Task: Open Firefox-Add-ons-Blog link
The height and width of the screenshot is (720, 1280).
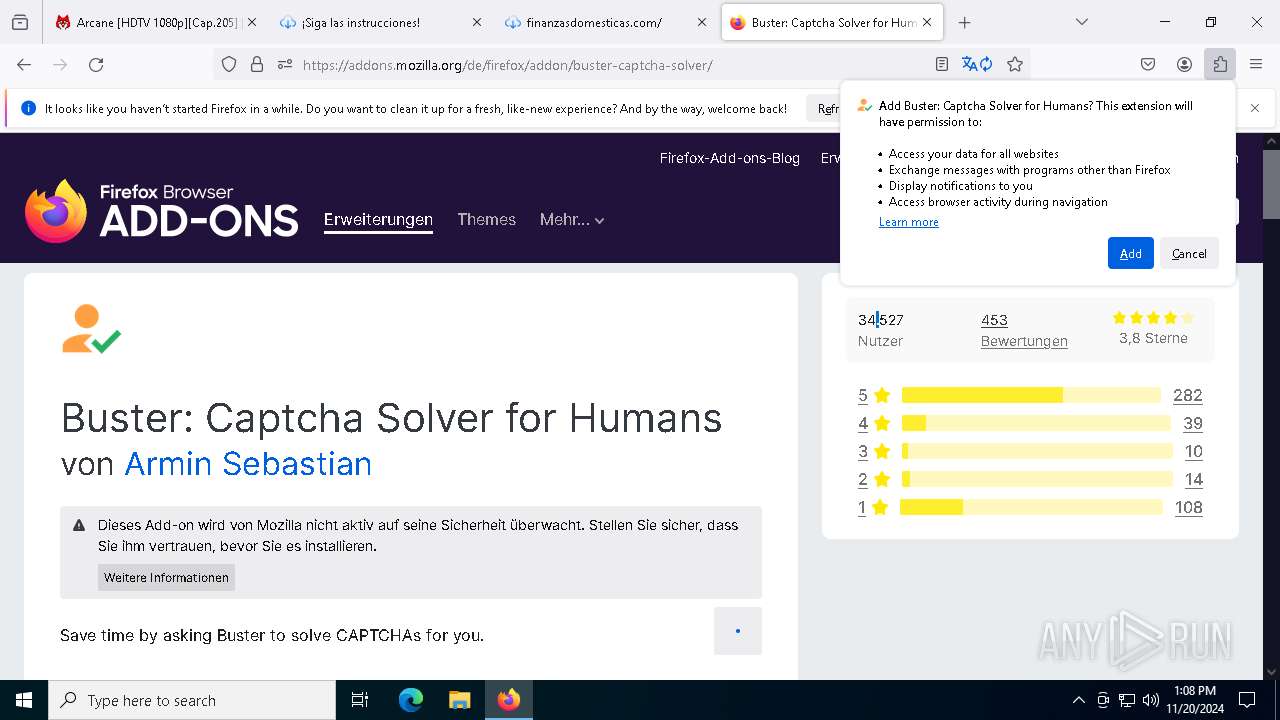Action: pos(730,158)
